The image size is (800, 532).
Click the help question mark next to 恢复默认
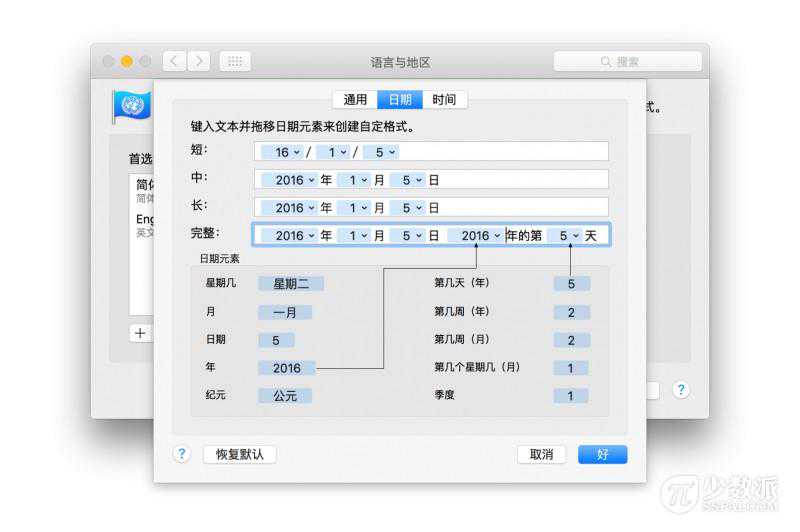click(182, 453)
